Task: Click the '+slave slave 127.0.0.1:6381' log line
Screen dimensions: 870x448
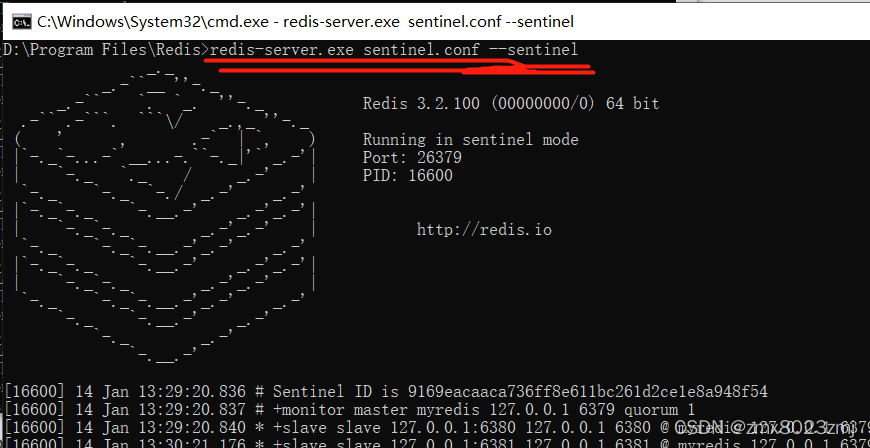Action: pyautogui.click(x=437, y=443)
